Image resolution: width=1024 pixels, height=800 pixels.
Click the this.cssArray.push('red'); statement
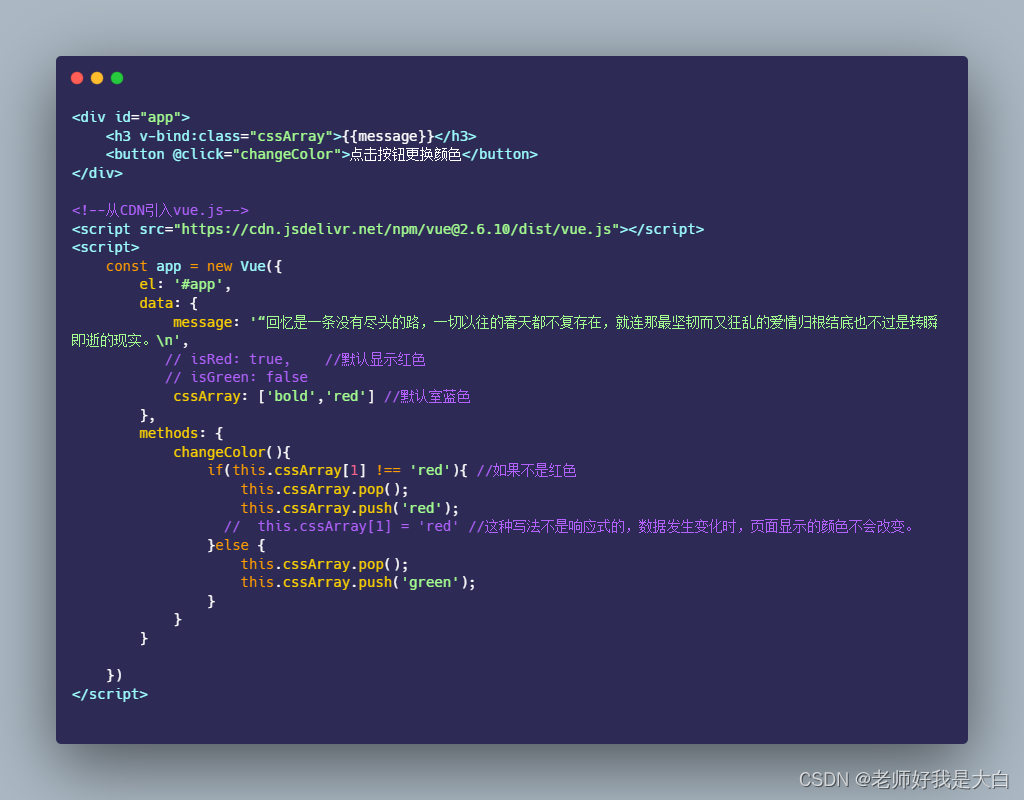[x=350, y=509]
